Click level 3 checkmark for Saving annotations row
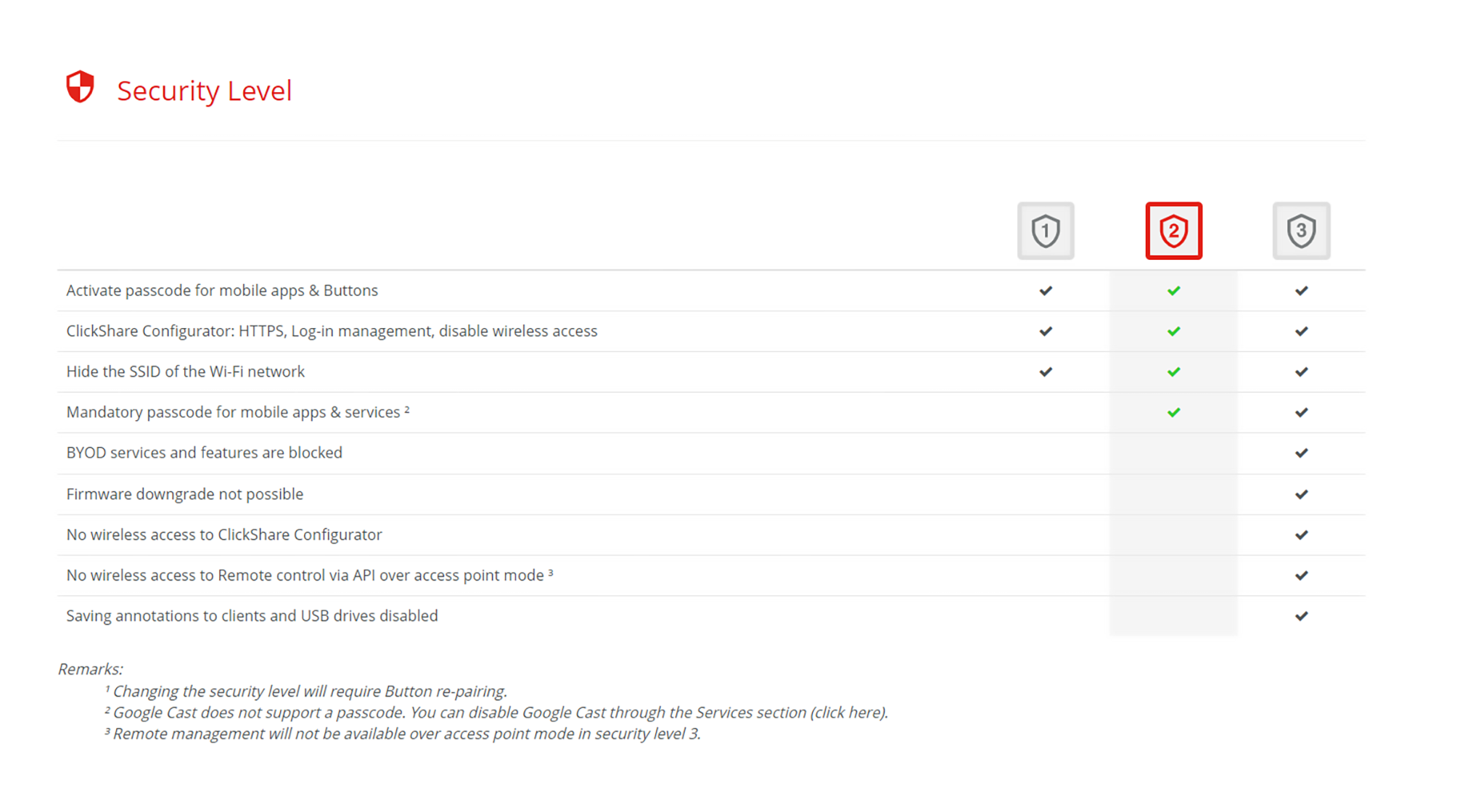The width and height of the screenshot is (1457, 812). [x=1301, y=617]
